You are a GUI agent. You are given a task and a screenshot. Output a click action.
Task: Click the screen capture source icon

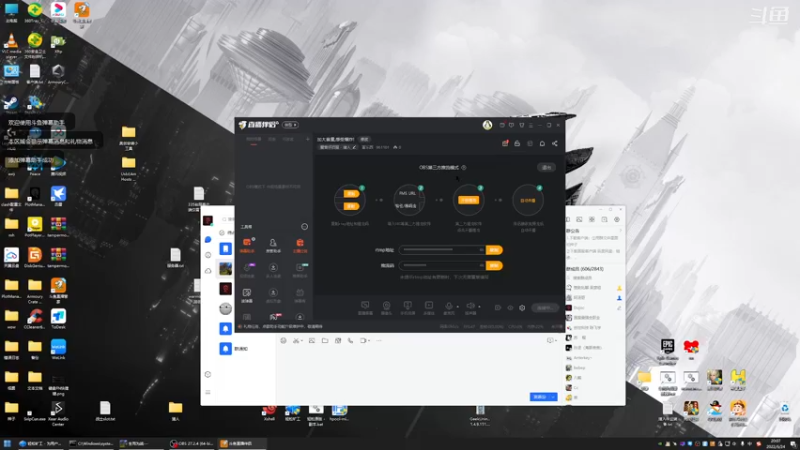(365, 305)
